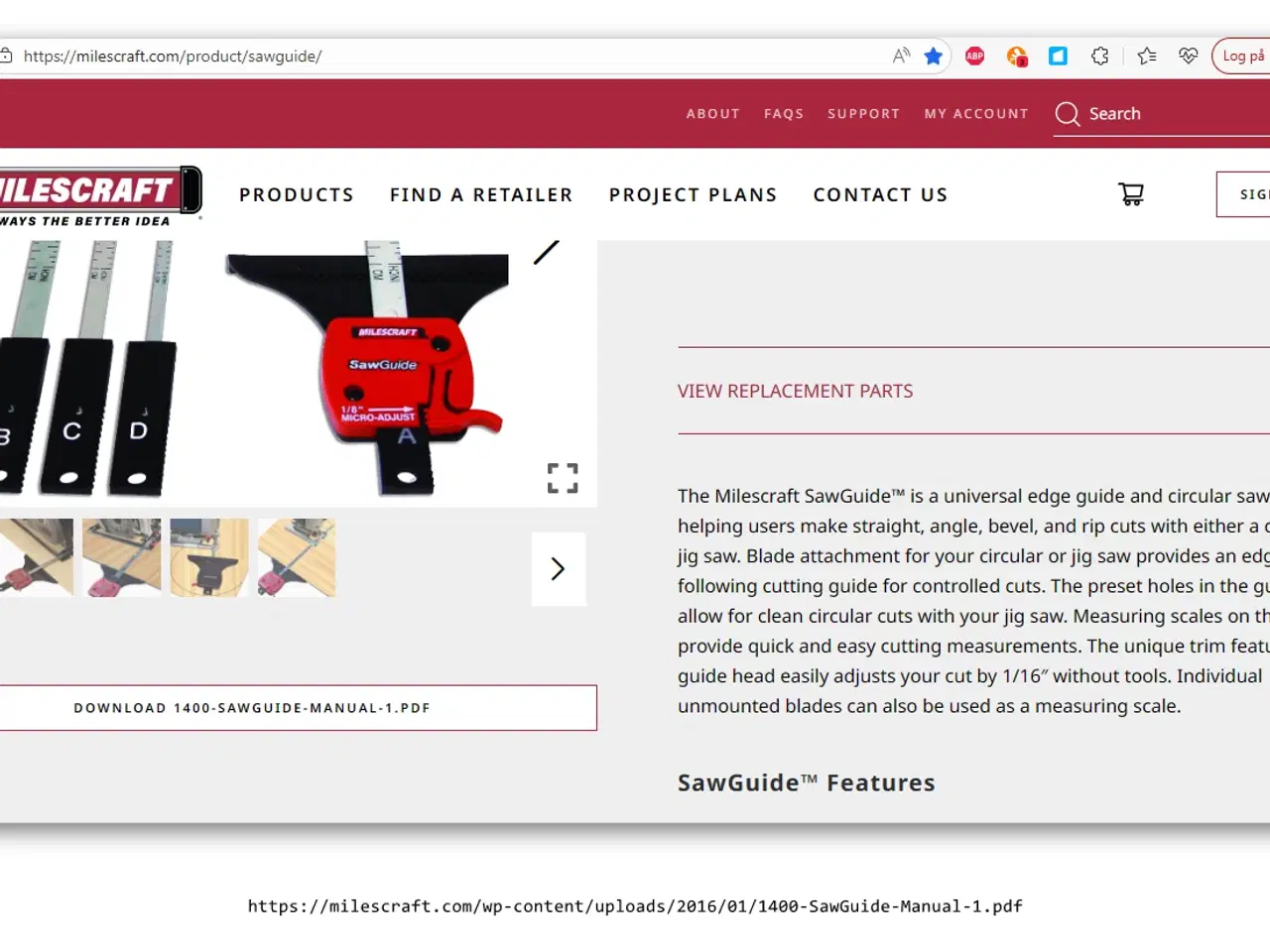1270x952 pixels.
Task: Click Download 1400-SawGuide-Manual-1.pdf button
Action: click(297, 708)
